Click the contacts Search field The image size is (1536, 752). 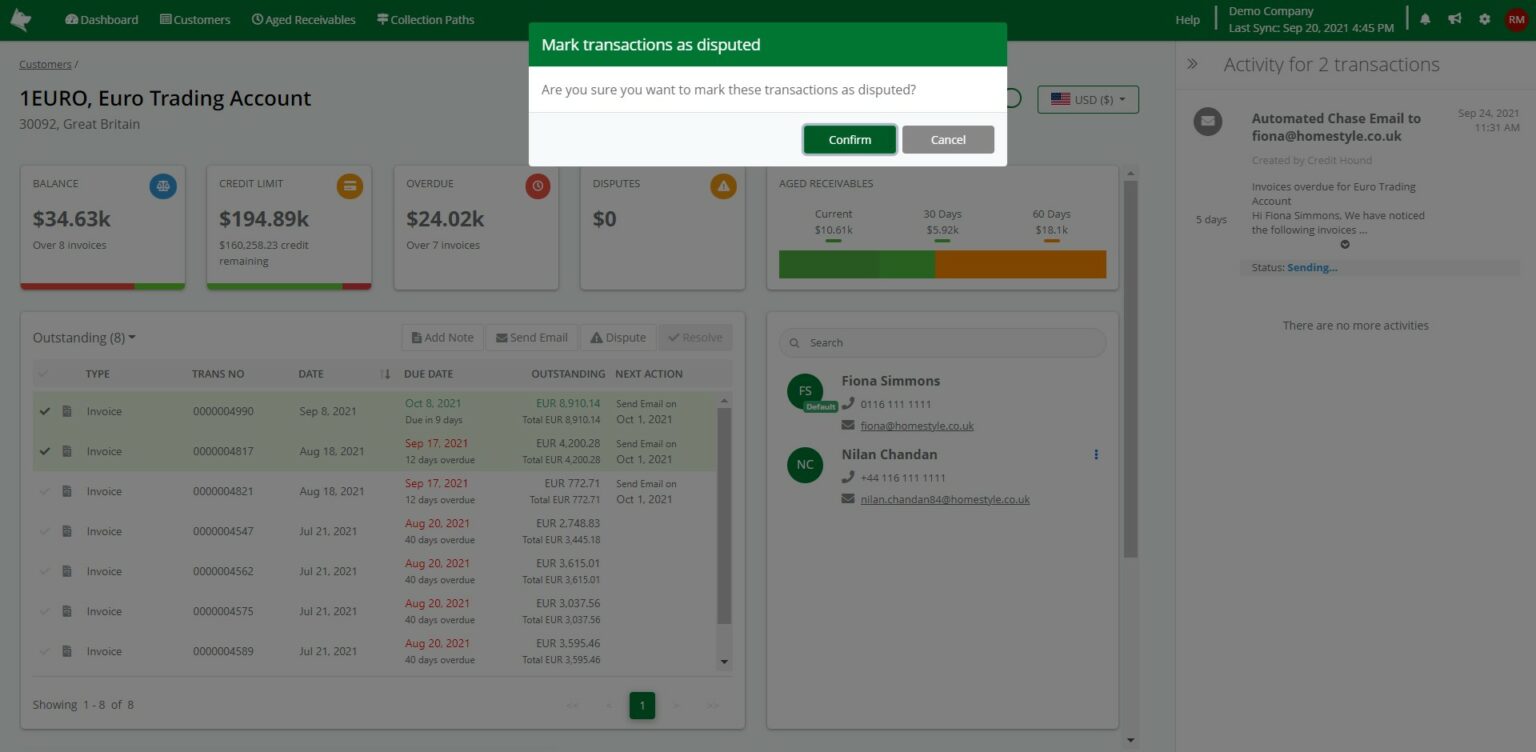click(941, 342)
